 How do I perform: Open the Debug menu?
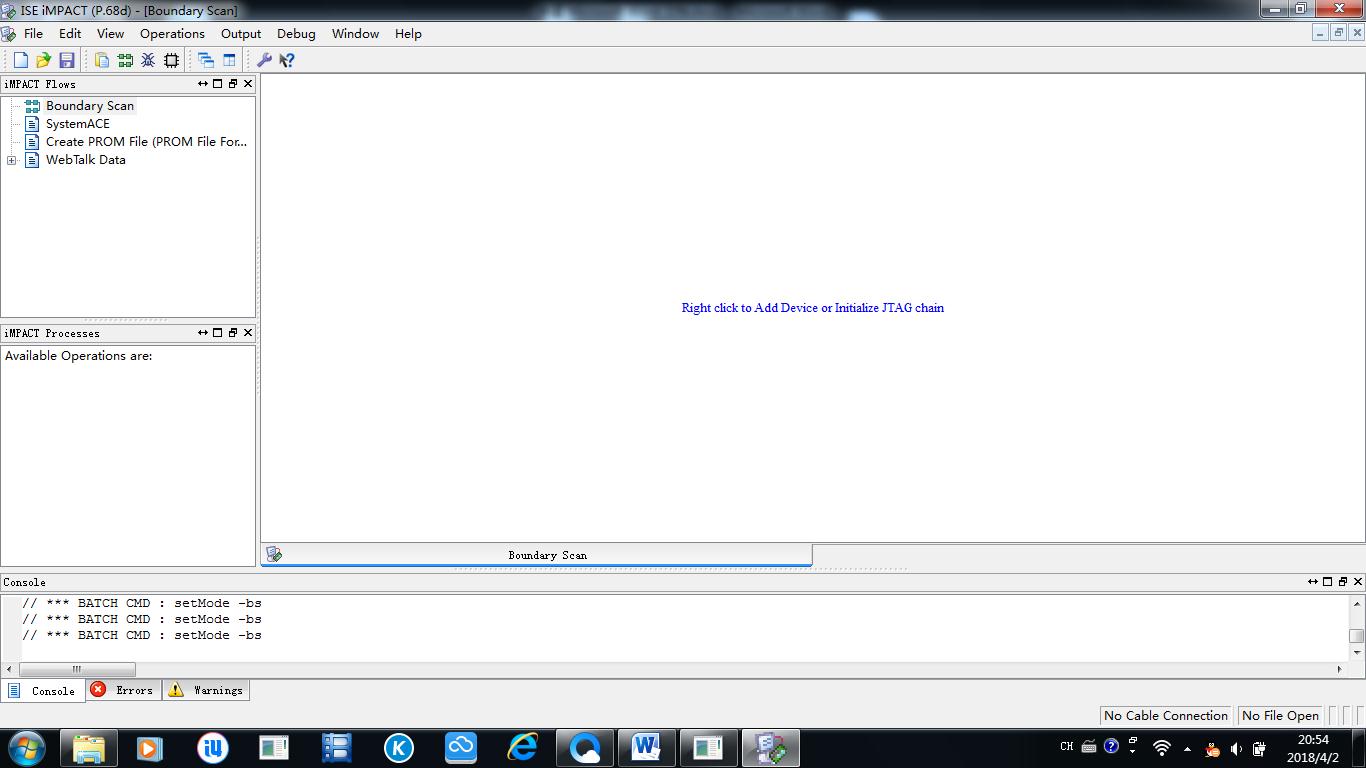click(x=296, y=33)
